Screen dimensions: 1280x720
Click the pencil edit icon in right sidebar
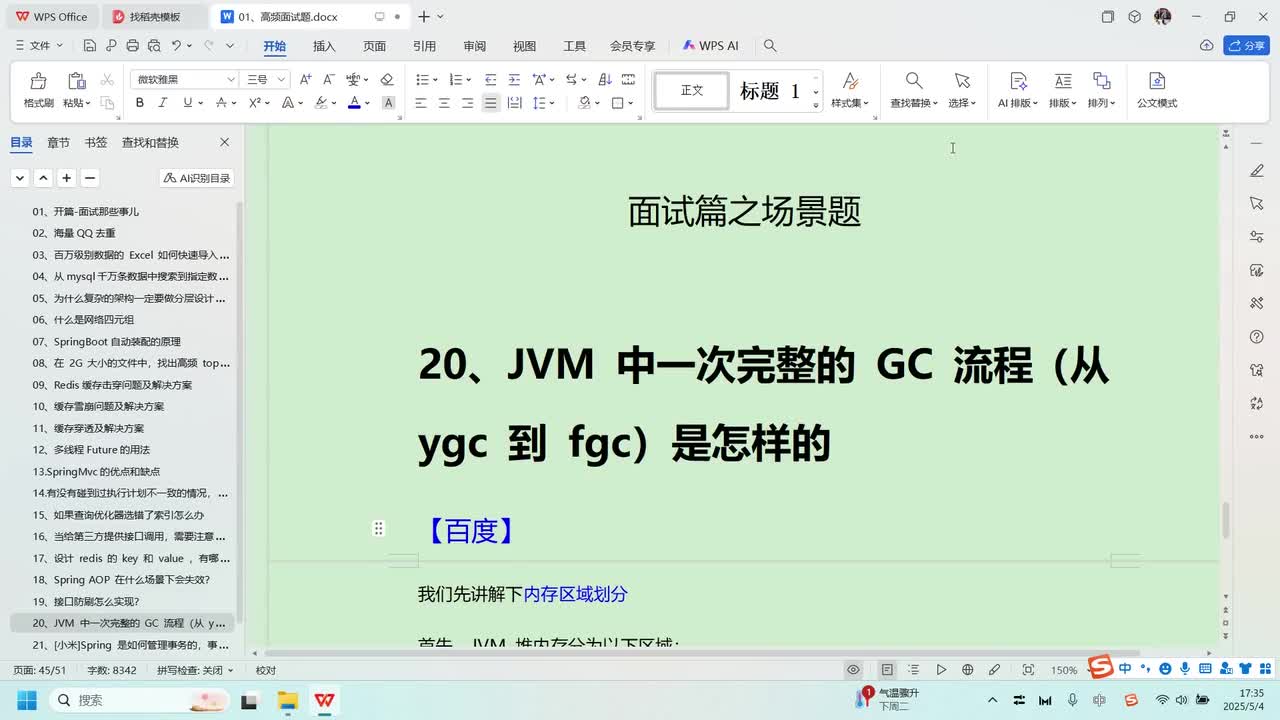click(x=1257, y=171)
